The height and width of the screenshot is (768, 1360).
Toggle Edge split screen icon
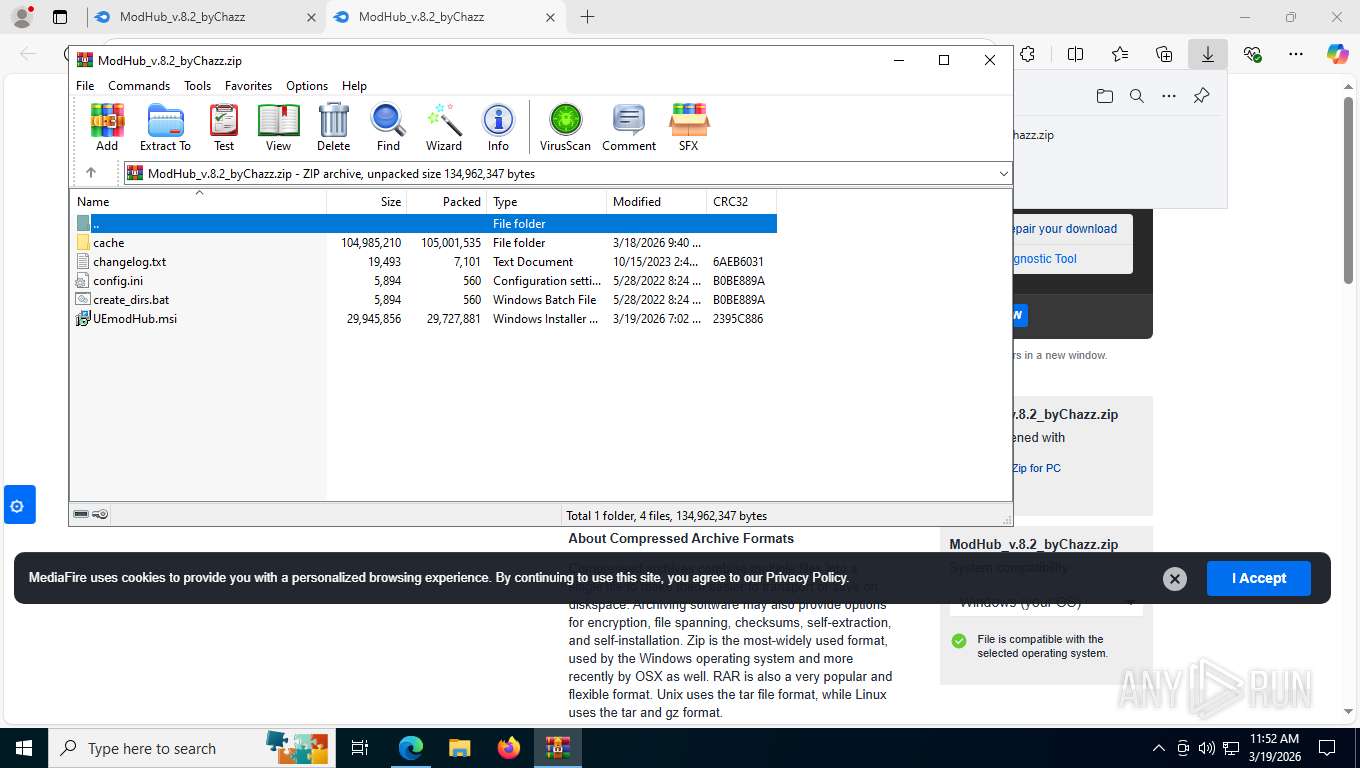(1076, 54)
